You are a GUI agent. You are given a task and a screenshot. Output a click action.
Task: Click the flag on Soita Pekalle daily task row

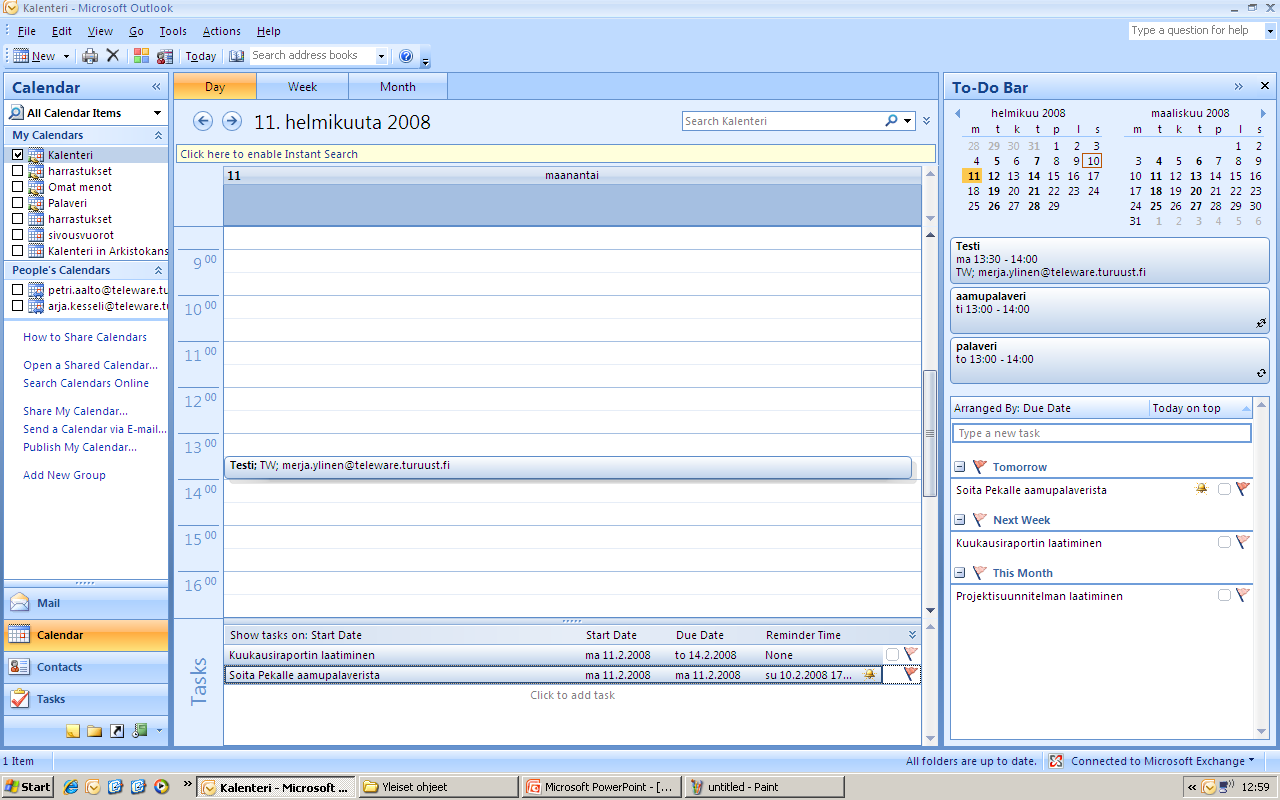click(910, 675)
